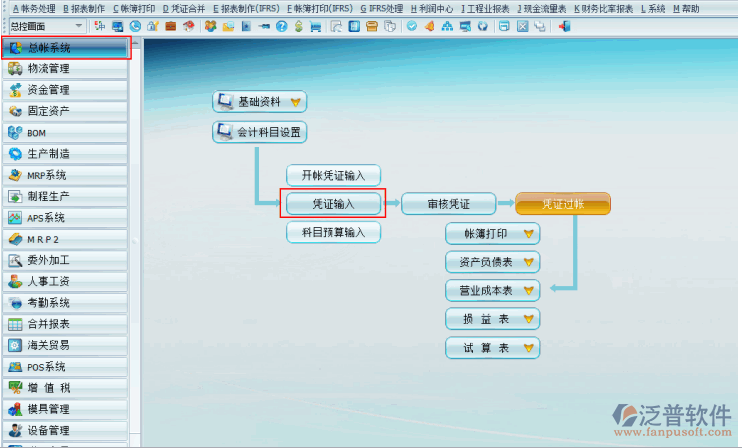Image resolution: width=742 pixels, height=448 pixels.
Task: Open the 人事工资 module in sidebar
Action: tap(65, 282)
